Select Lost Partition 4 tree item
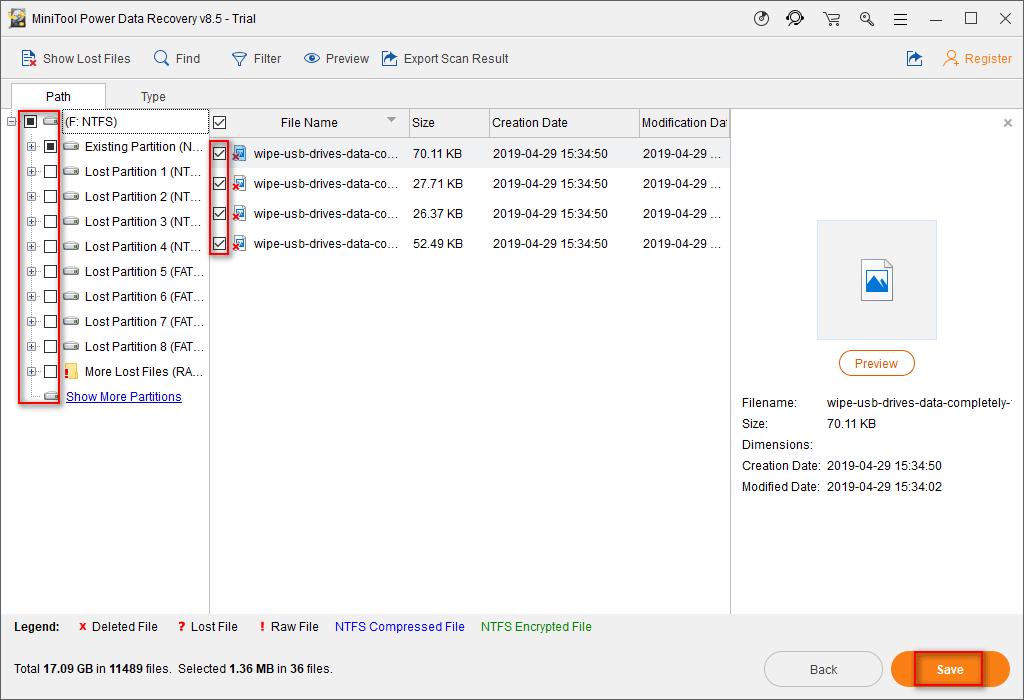Image resolution: width=1024 pixels, height=700 pixels. [143, 247]
